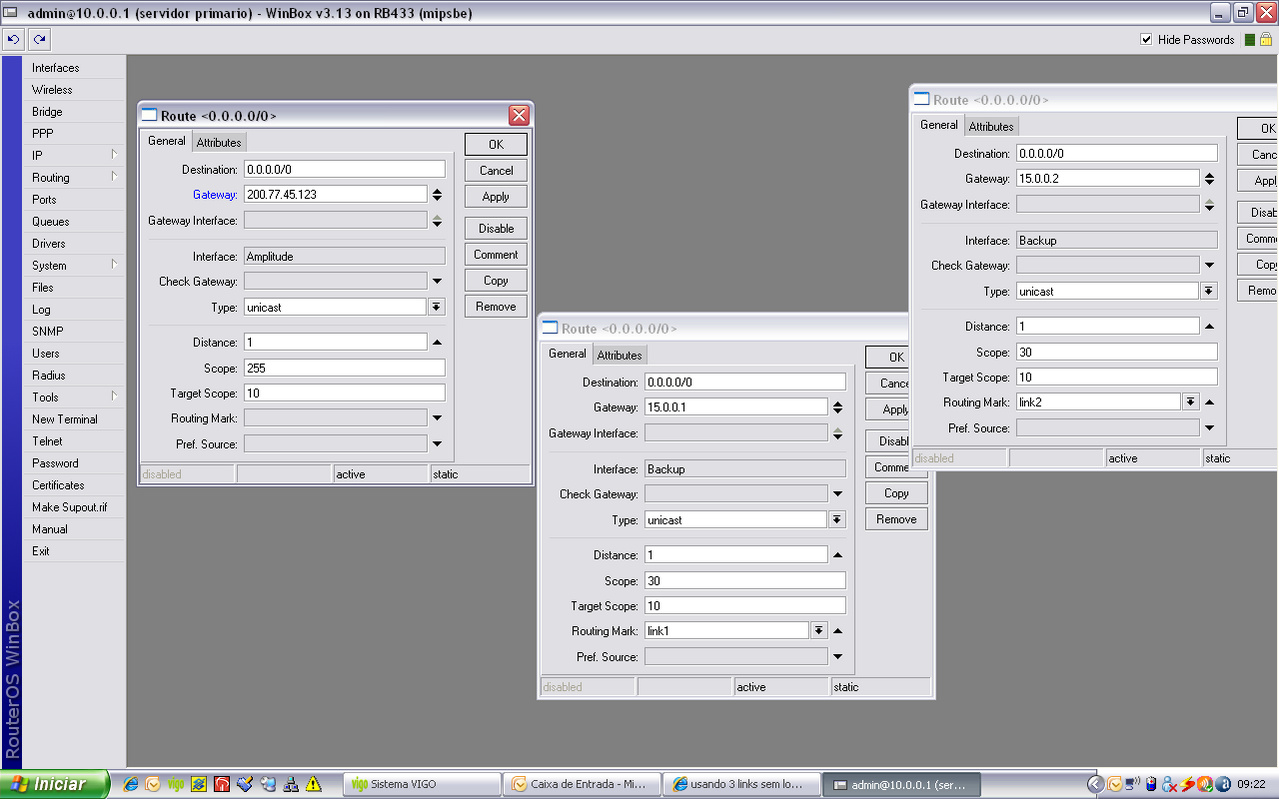Click the yellow warning triangle in Quick Launch
Image resolution: width=1279 pixels, height=799 pixels.
[314, 784]
